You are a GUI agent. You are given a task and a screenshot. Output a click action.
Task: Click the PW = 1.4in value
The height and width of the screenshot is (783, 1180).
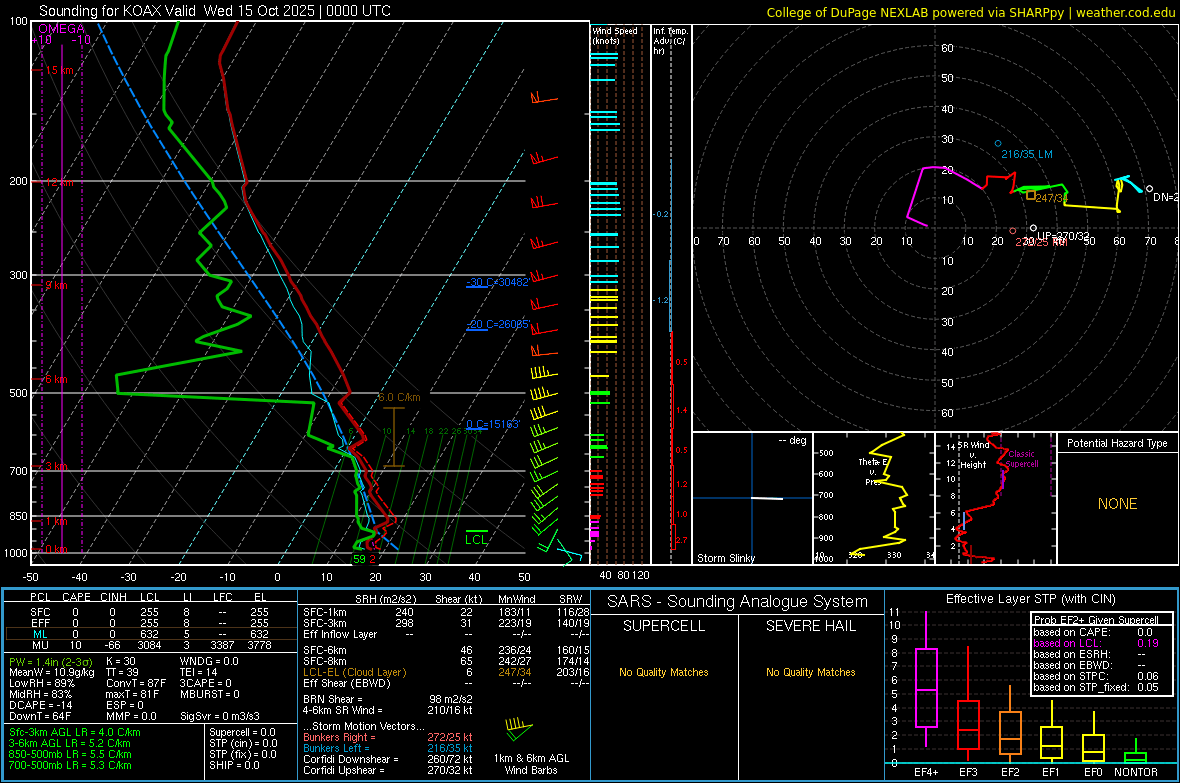point(51,662)
